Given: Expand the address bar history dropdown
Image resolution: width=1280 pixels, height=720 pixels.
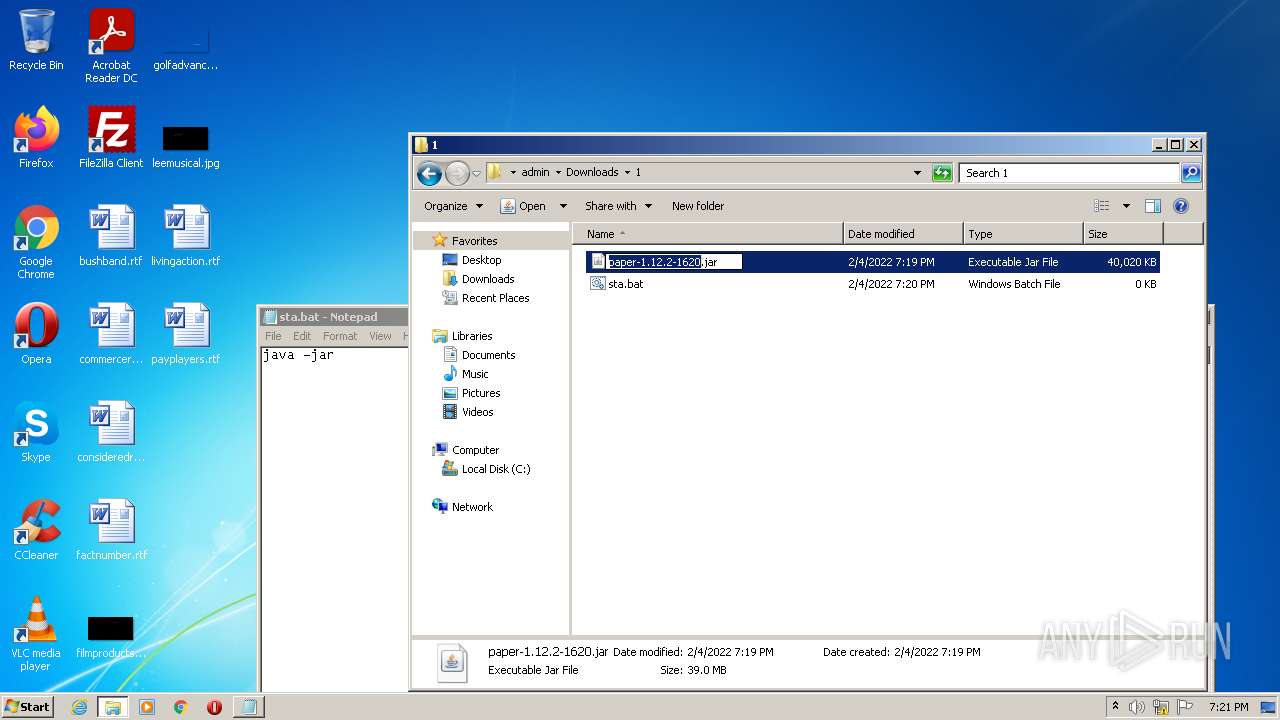Looking at the screenshot, I should click(917, 173).
